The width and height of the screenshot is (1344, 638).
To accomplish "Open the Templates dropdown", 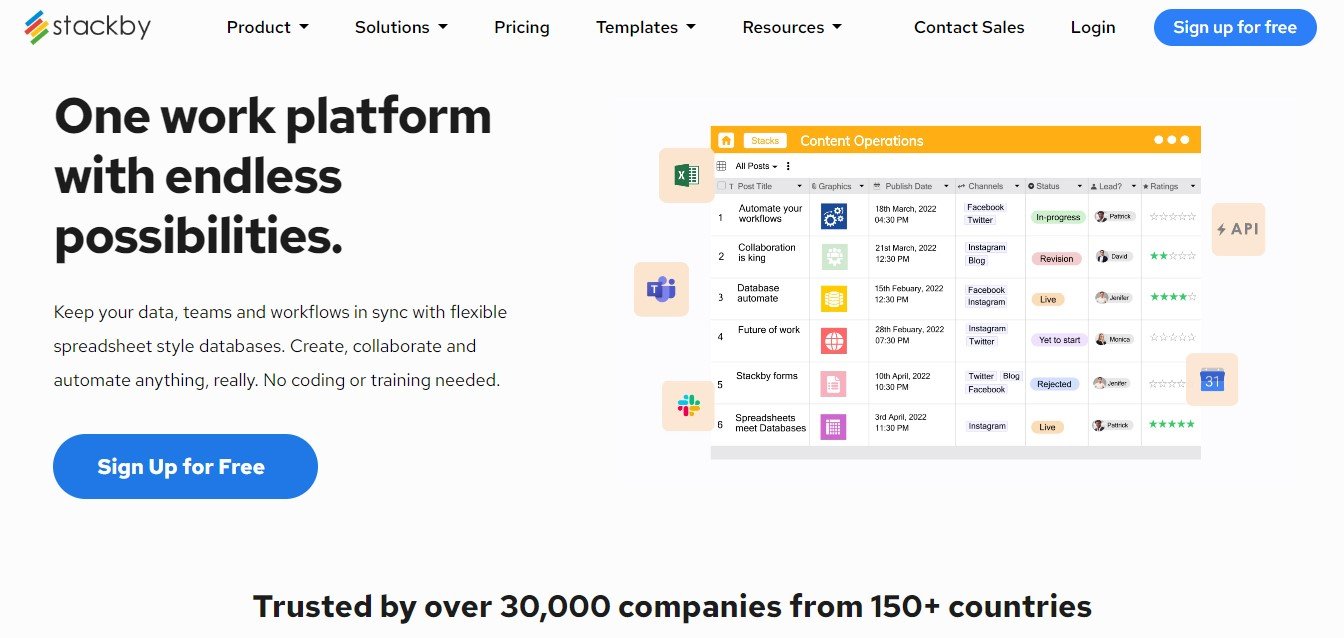I will click(x=646, y=27).
